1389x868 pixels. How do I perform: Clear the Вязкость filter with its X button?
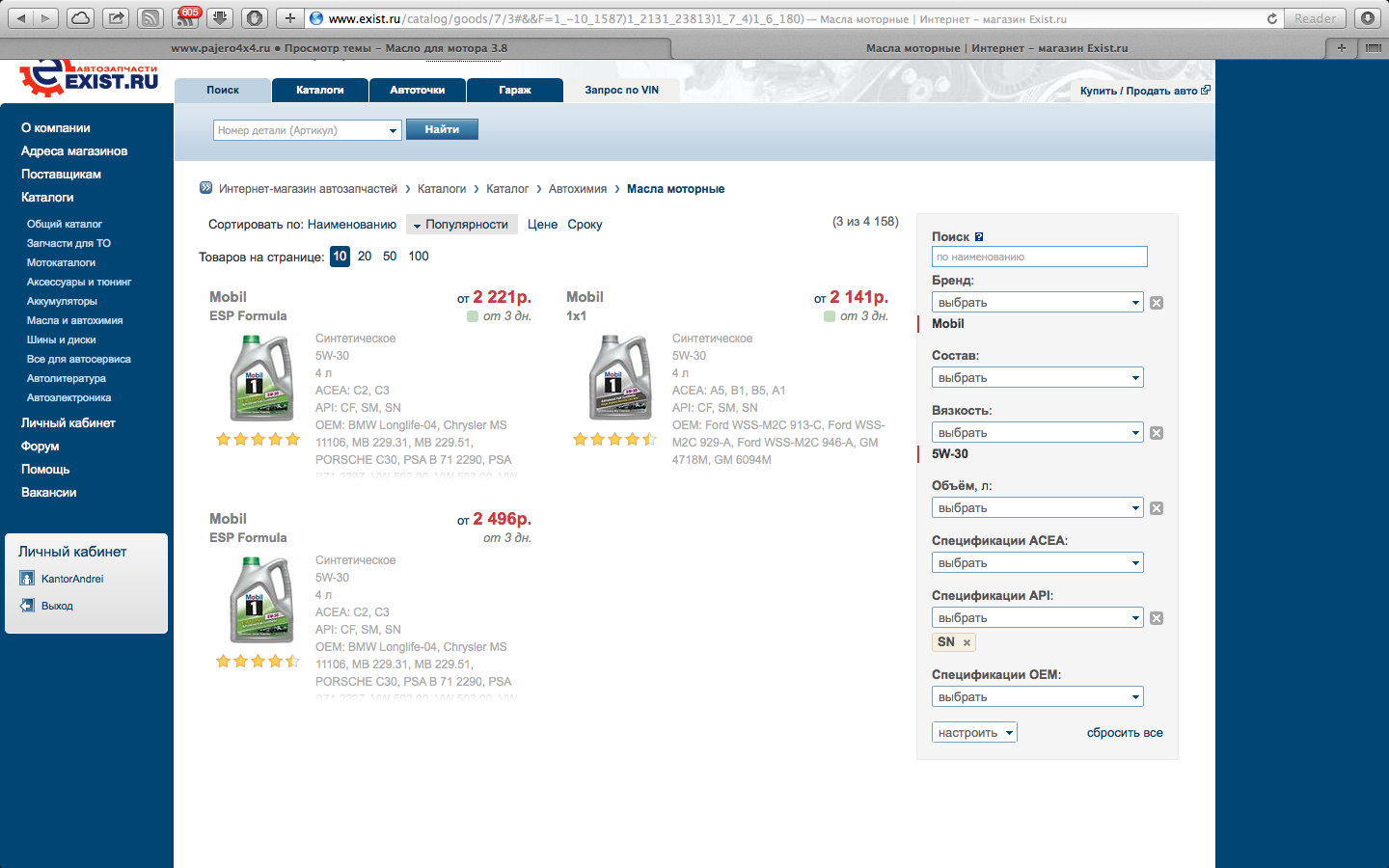1157,433
